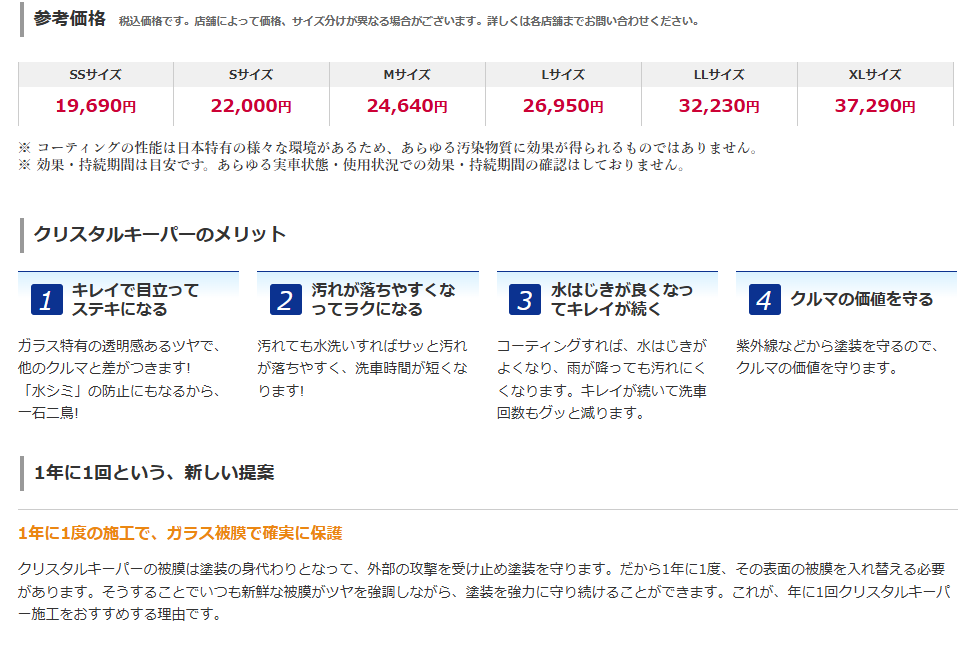Select the SSサイズ column header
The image size is (974, 653).
pos(96,75)
